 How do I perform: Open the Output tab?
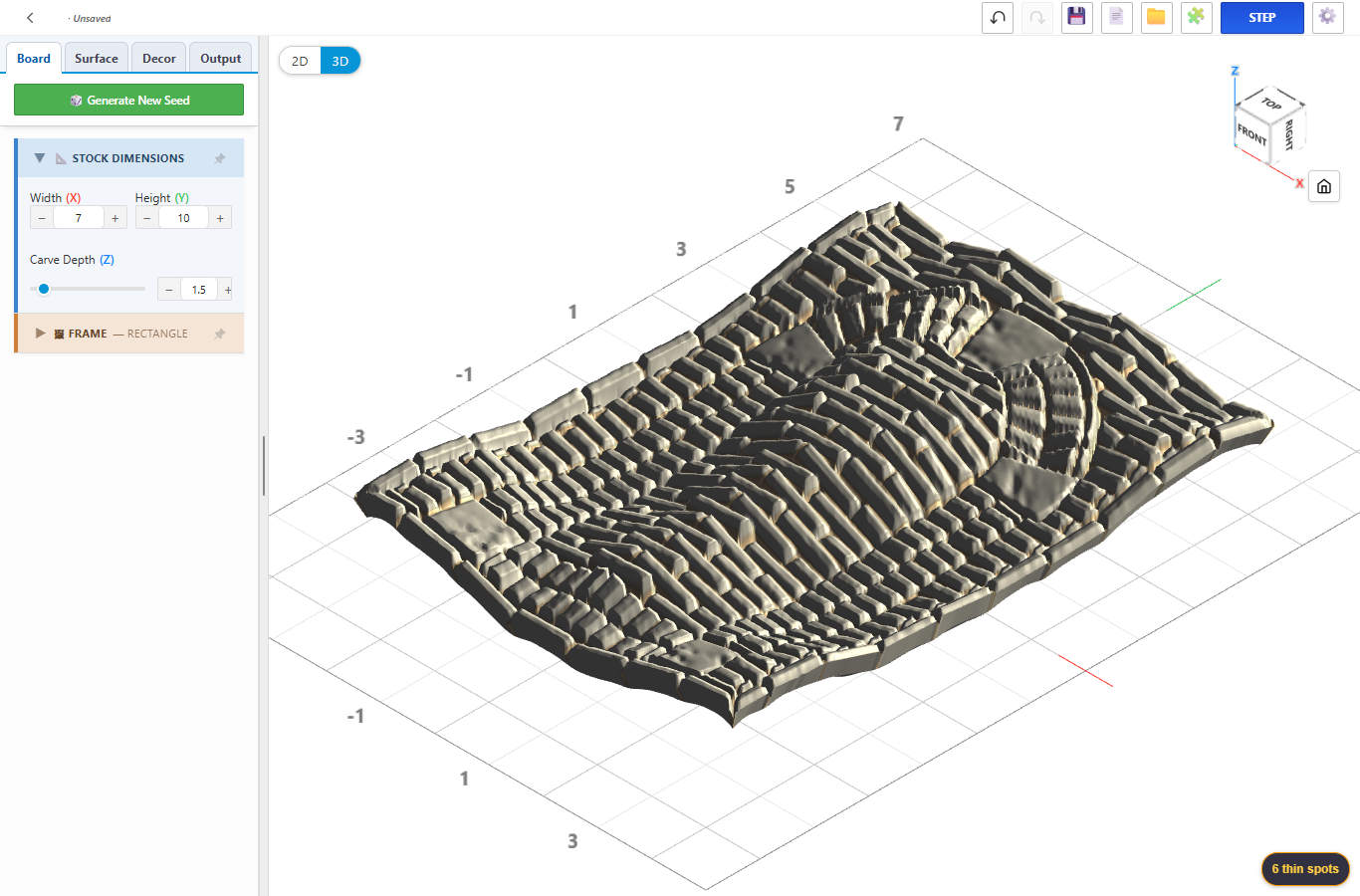(221, 58)
